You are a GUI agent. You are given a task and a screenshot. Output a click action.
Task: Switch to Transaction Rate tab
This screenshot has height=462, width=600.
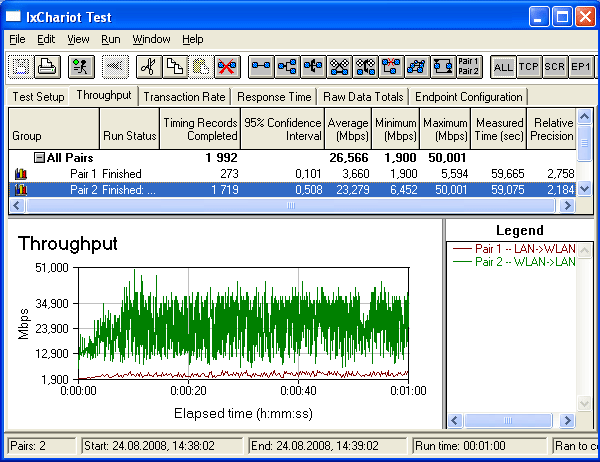pos(184,97)
